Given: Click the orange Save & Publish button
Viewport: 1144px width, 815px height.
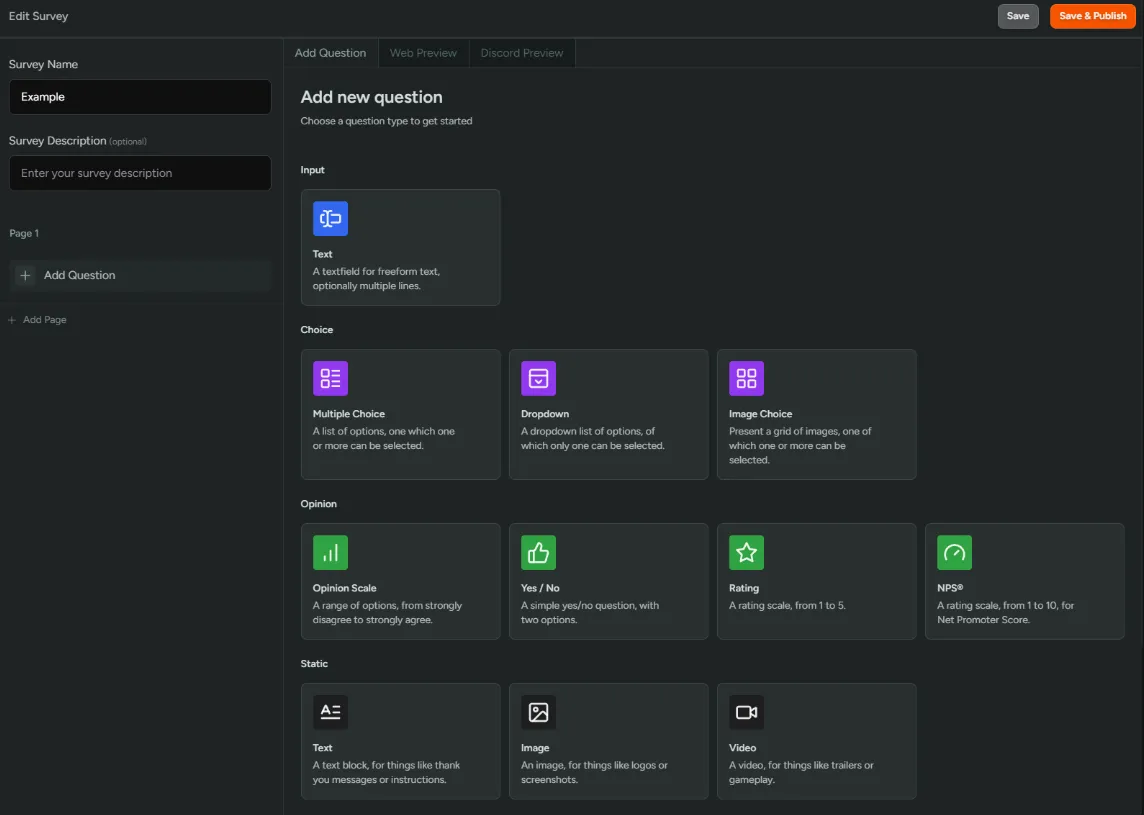Looking at the screenshot, I should click(x=1092, y=16).
